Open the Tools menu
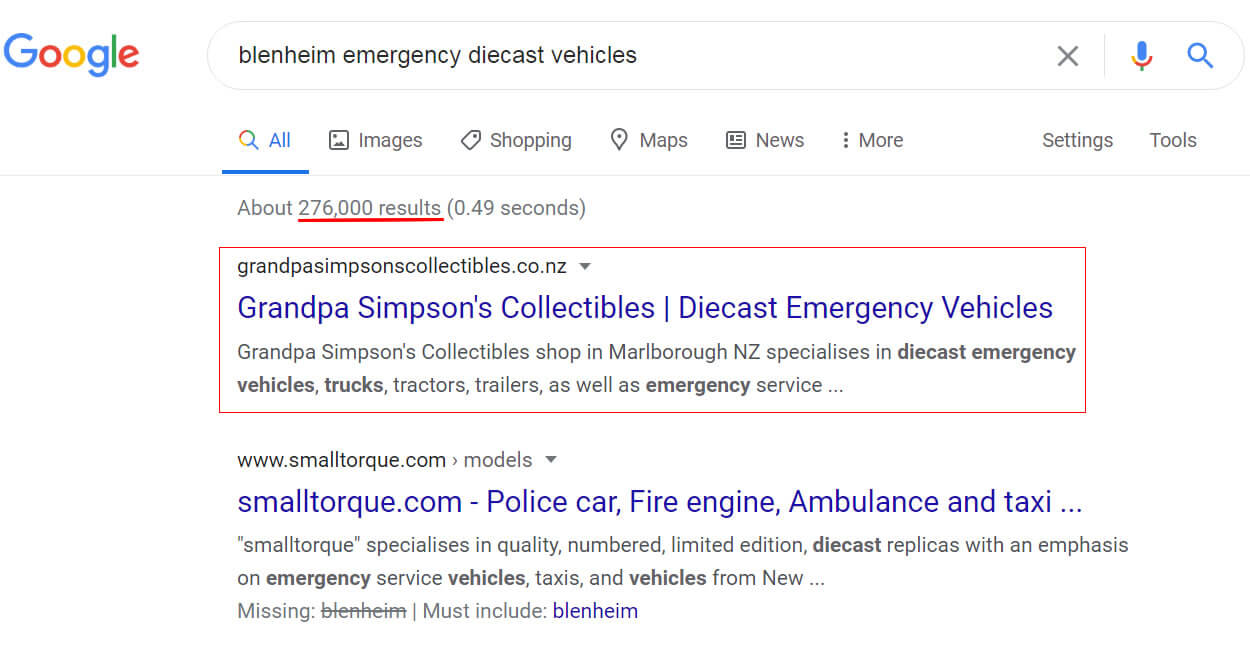This screenshot has height=650, width=1250. [1173, 140]
